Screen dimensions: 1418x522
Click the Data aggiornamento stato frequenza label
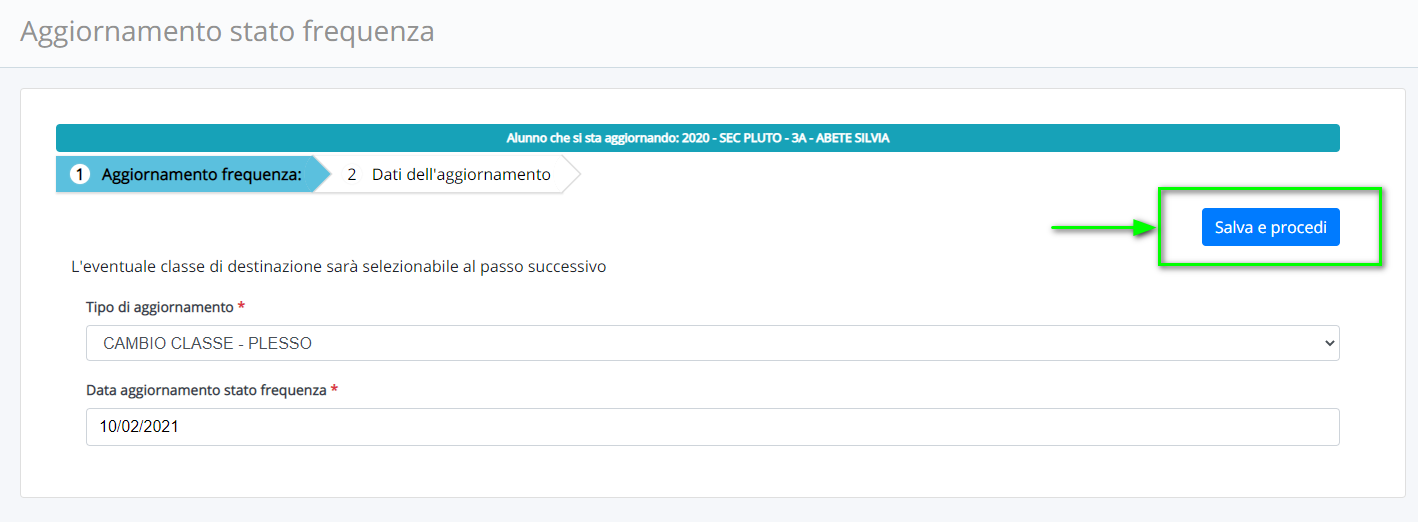click(x=206, y=390)
